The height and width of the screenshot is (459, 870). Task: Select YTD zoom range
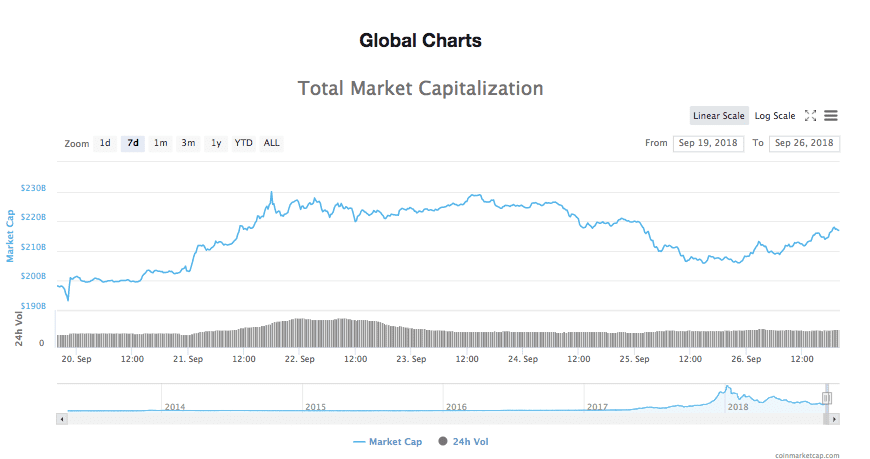click(x=244, y=143)
